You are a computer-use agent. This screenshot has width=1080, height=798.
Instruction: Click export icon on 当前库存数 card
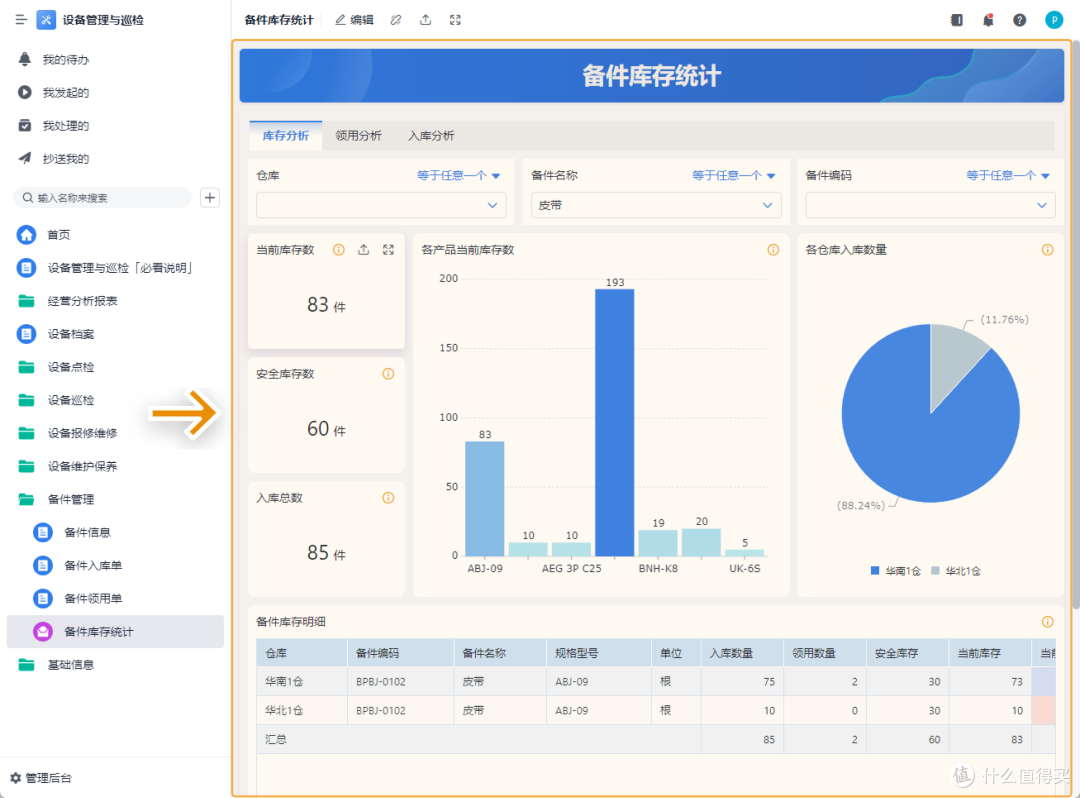click(364, 250)
